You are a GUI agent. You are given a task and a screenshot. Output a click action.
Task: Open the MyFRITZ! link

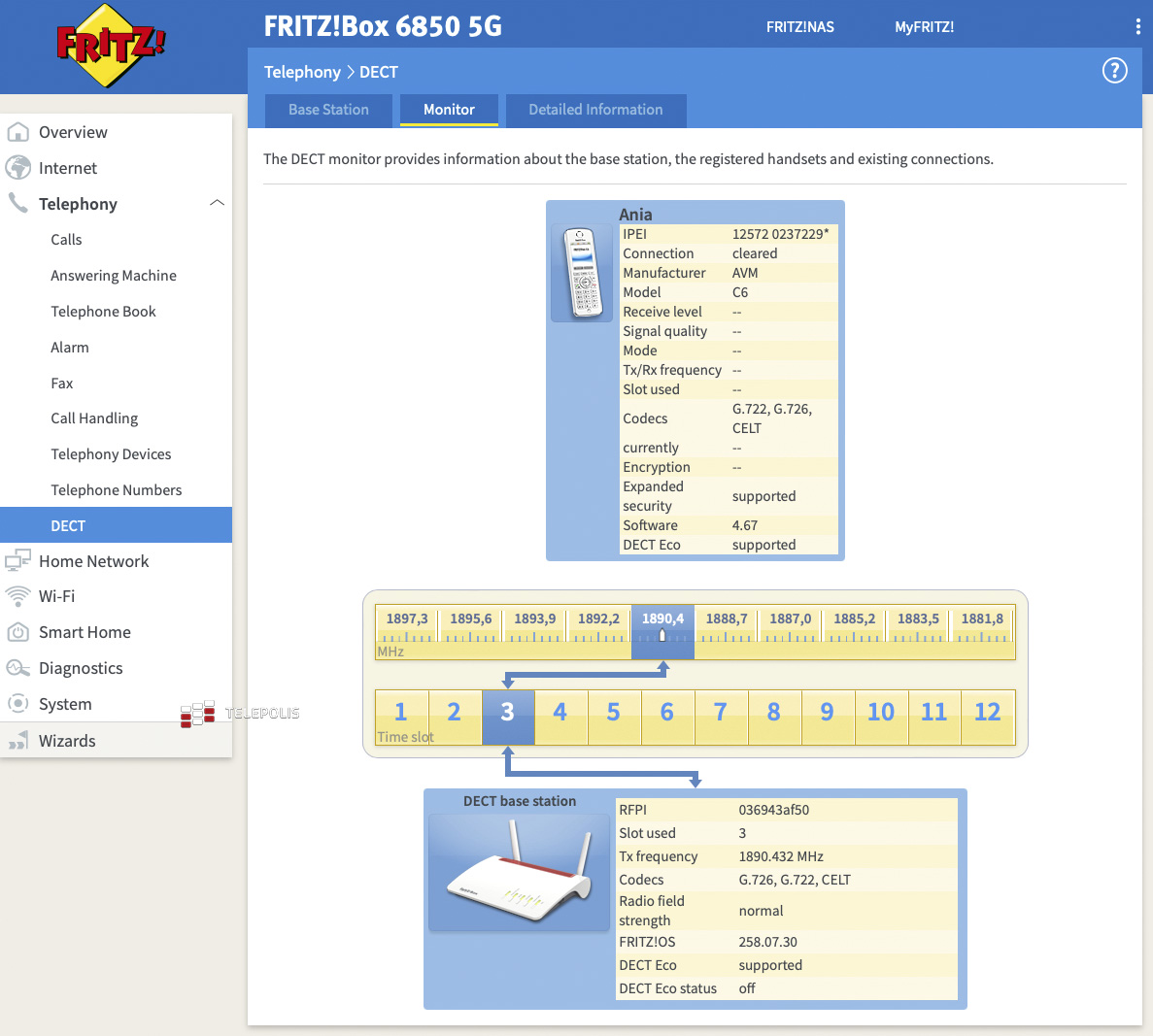(924, 27)
